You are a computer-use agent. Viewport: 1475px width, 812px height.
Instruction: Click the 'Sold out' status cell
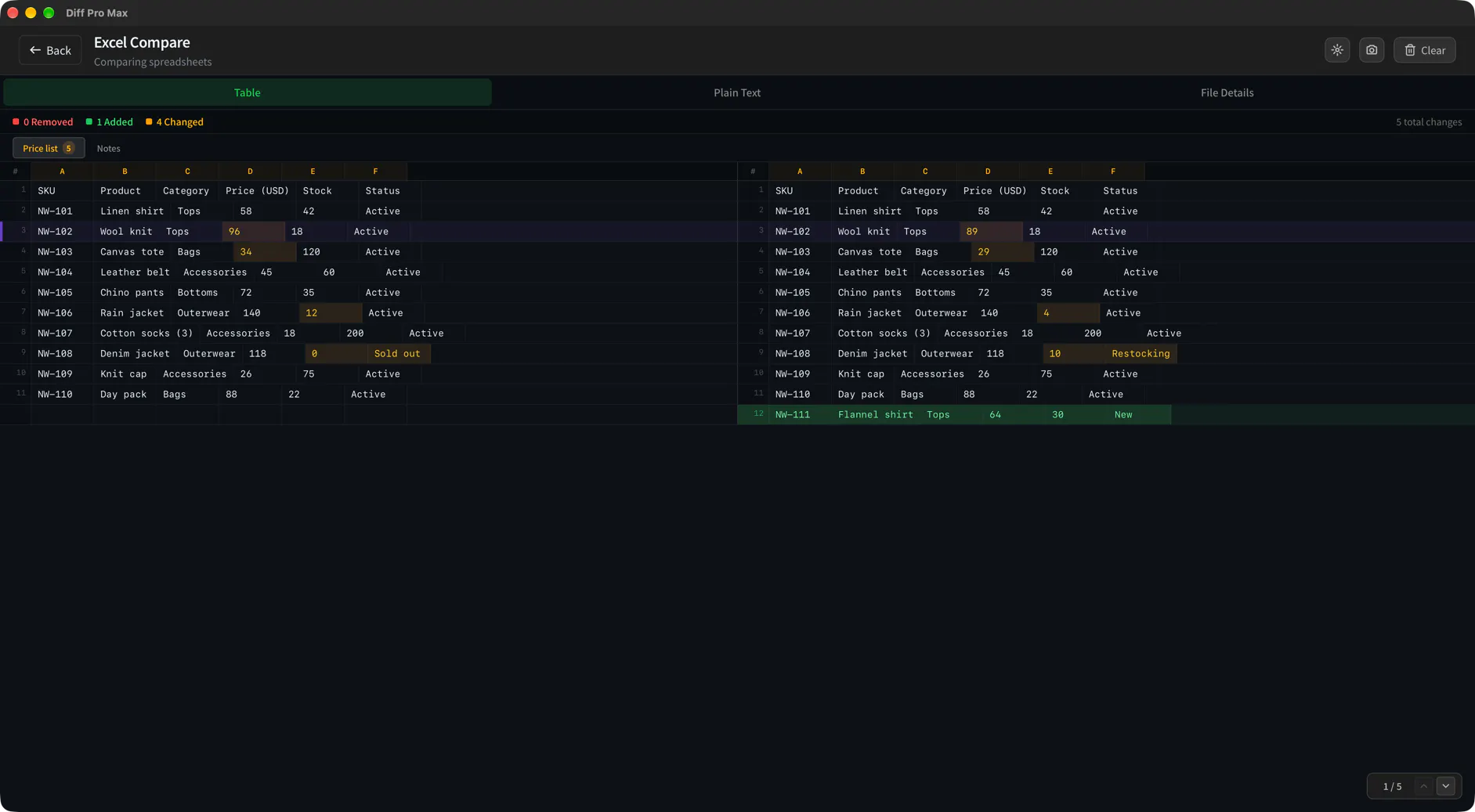(399, 354)
